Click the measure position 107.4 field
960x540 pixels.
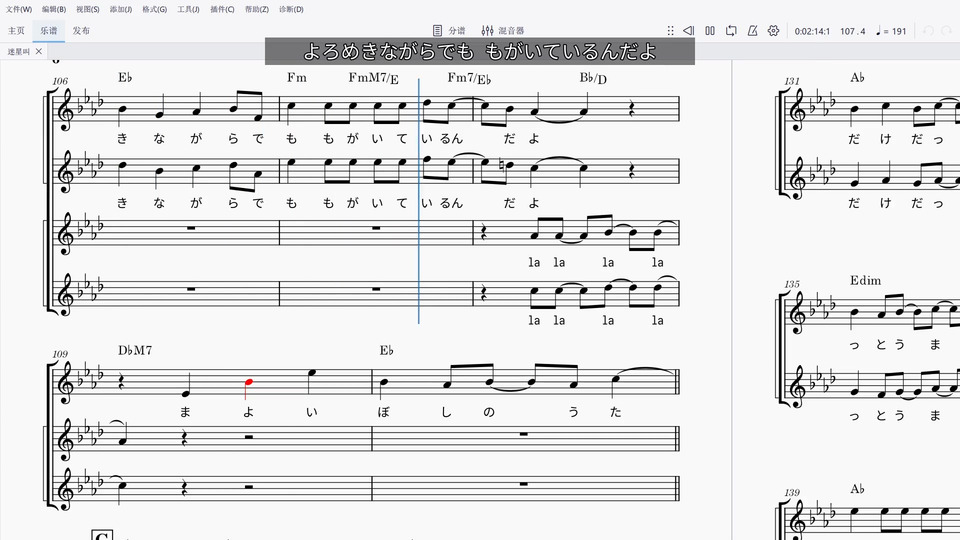click(853, 31)
